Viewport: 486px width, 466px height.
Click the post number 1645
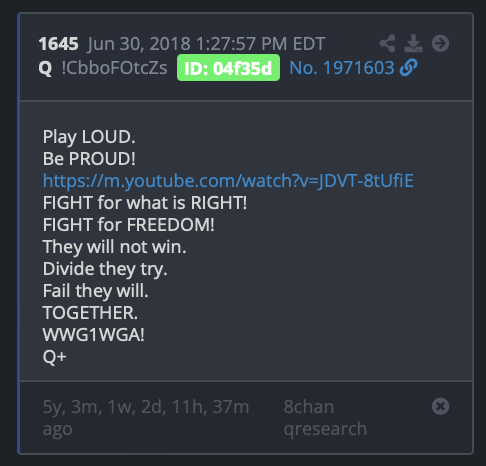point(58,44)
